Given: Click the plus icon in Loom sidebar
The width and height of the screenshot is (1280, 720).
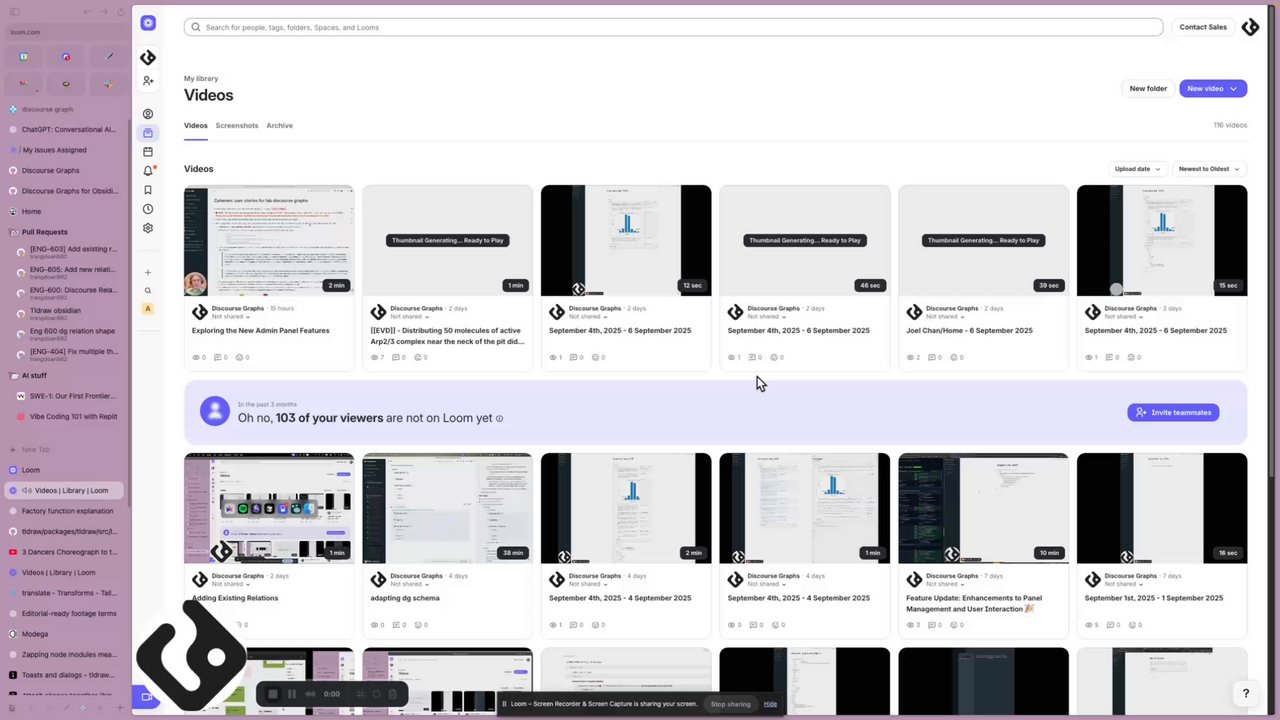Looking at the screenshot, I should click(x=148, y=272).
